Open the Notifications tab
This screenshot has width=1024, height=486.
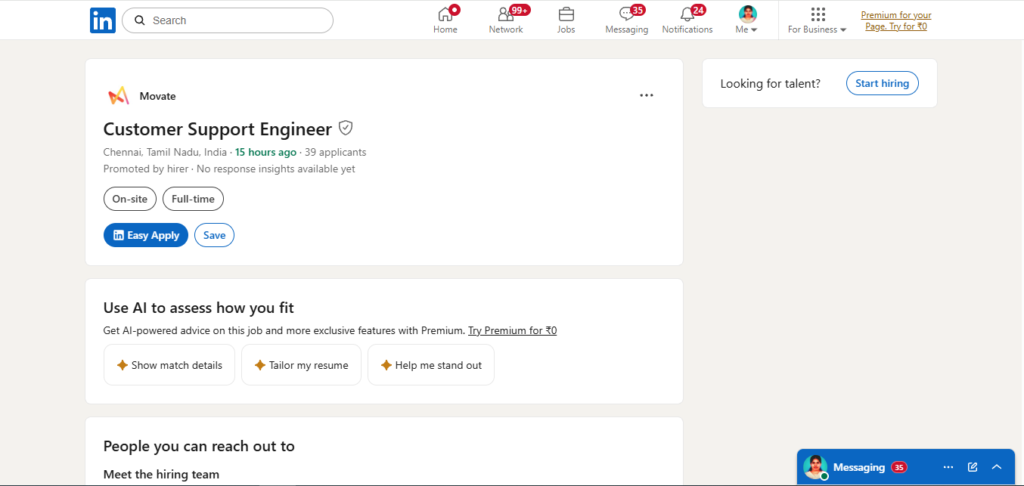pos(687,20)
